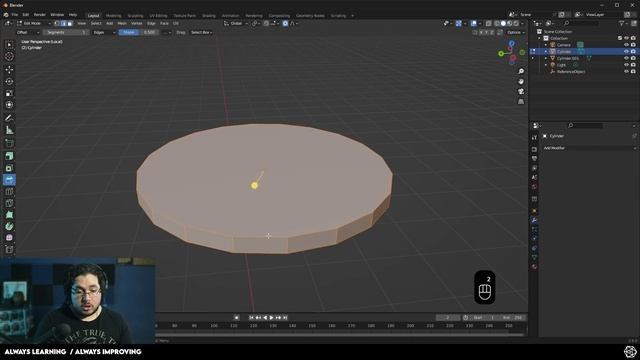Viewport: 640px width, 360px height.
Task: Toggle X-ray viewport display
Action: [x=489, y=23]
